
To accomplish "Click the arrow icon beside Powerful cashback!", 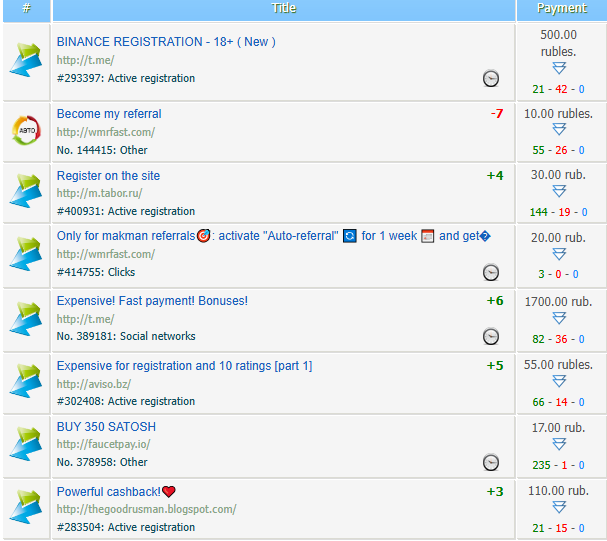I will (x=26, y=507).
